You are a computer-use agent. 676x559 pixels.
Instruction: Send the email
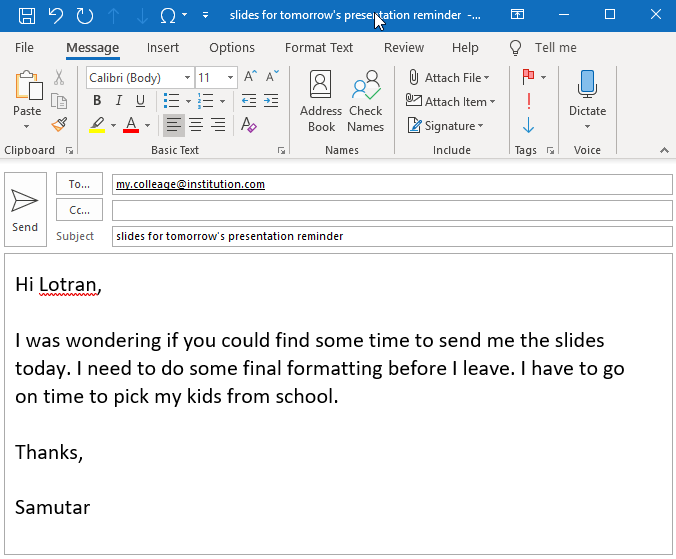pyautogui.click(x=25, y=209)
